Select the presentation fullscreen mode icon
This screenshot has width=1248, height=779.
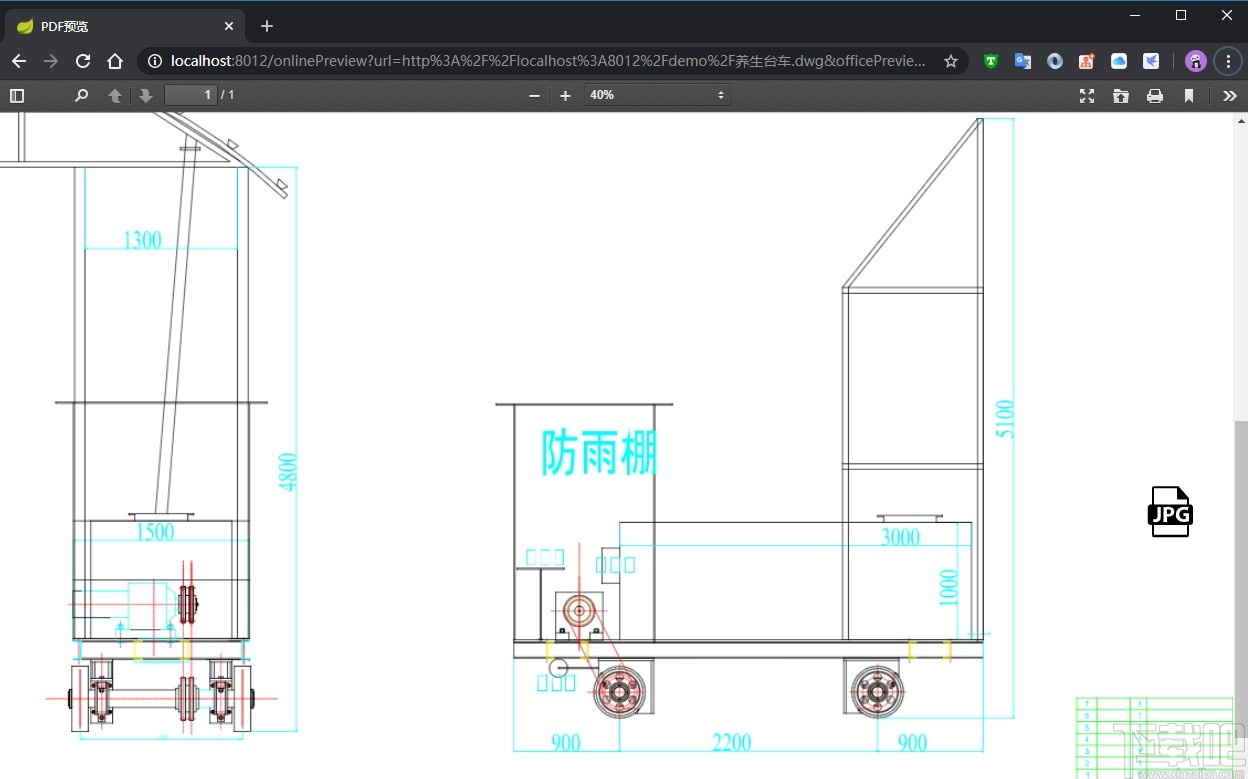click(x=1087, y=95)
